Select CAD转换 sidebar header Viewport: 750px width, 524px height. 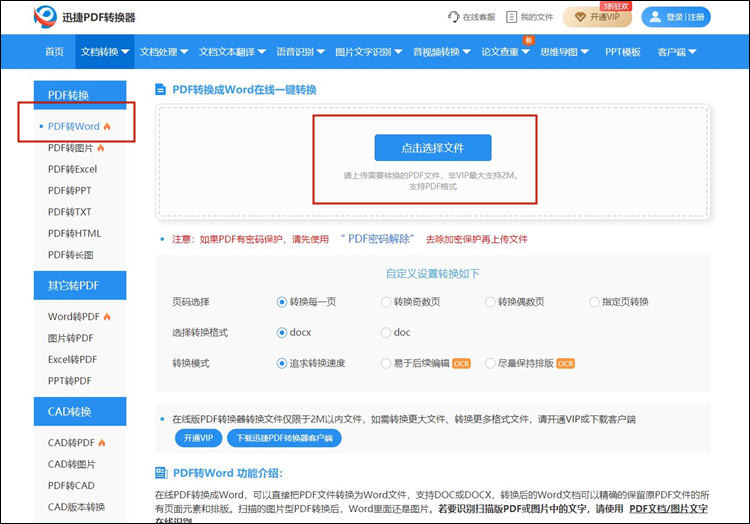pyautogui.click(x=80, y=411)
